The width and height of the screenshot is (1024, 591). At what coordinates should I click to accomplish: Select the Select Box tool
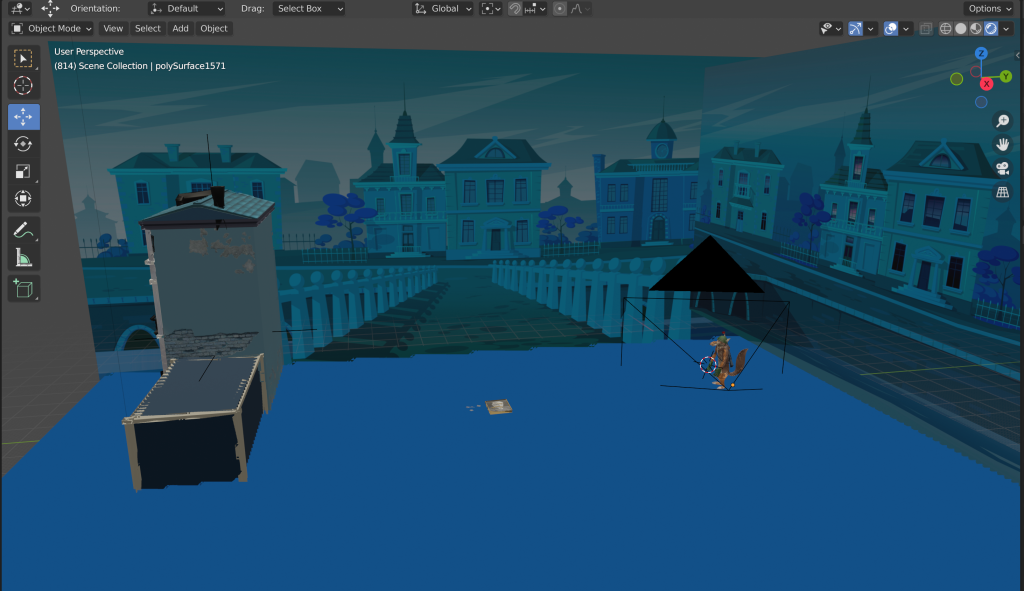point(24,59)
